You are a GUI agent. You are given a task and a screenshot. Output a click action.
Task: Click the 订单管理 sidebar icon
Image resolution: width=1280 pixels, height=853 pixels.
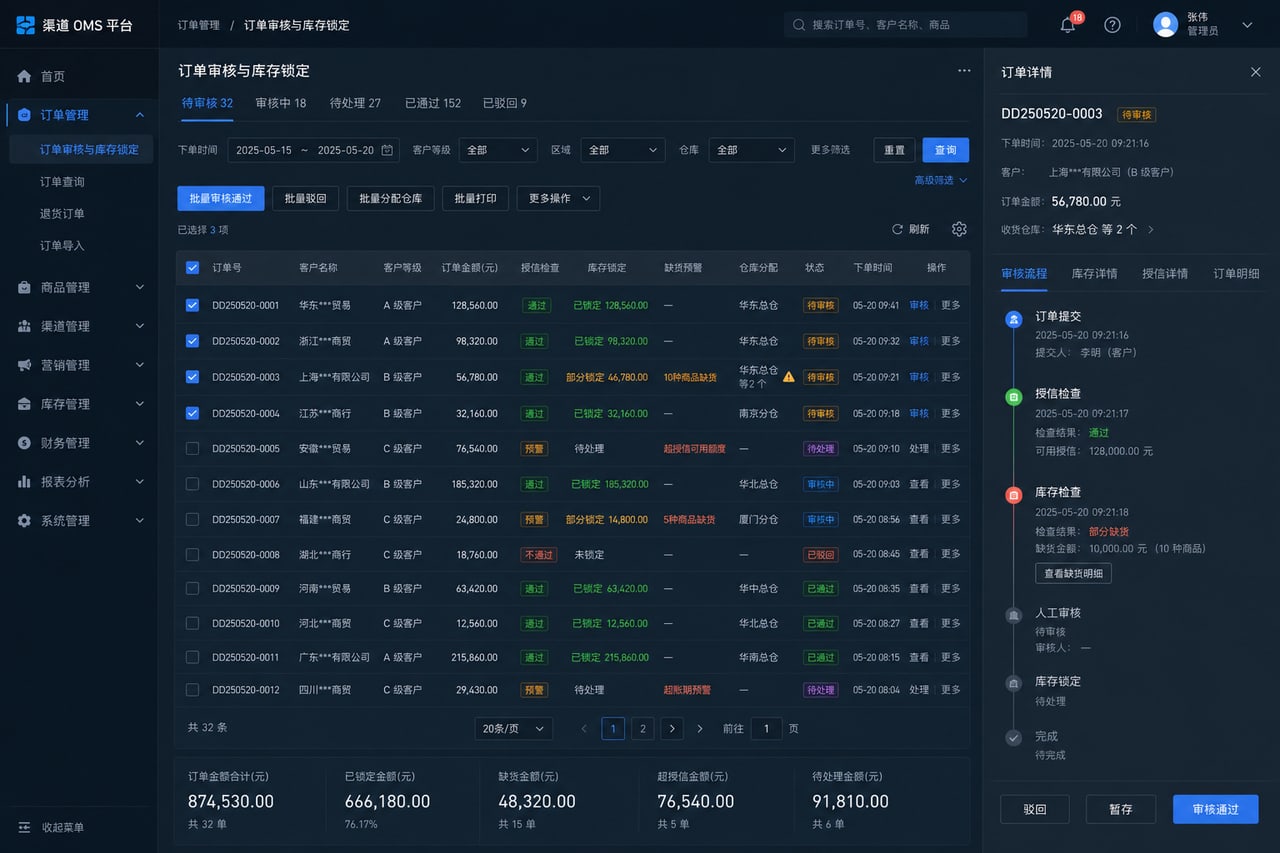point(25,115)
